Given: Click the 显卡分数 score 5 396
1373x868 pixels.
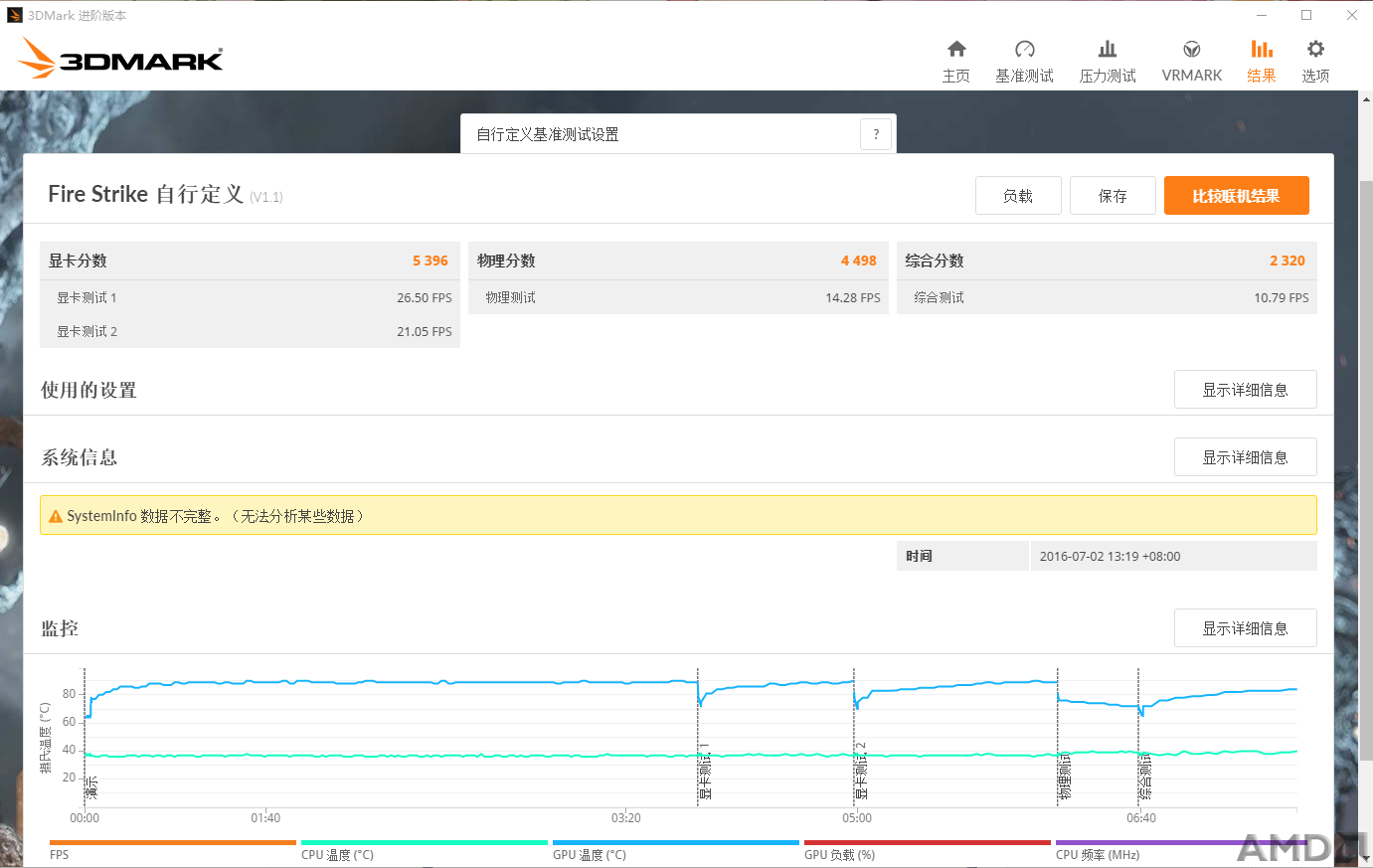Looking at the screenshot, I should coord(430,260).
